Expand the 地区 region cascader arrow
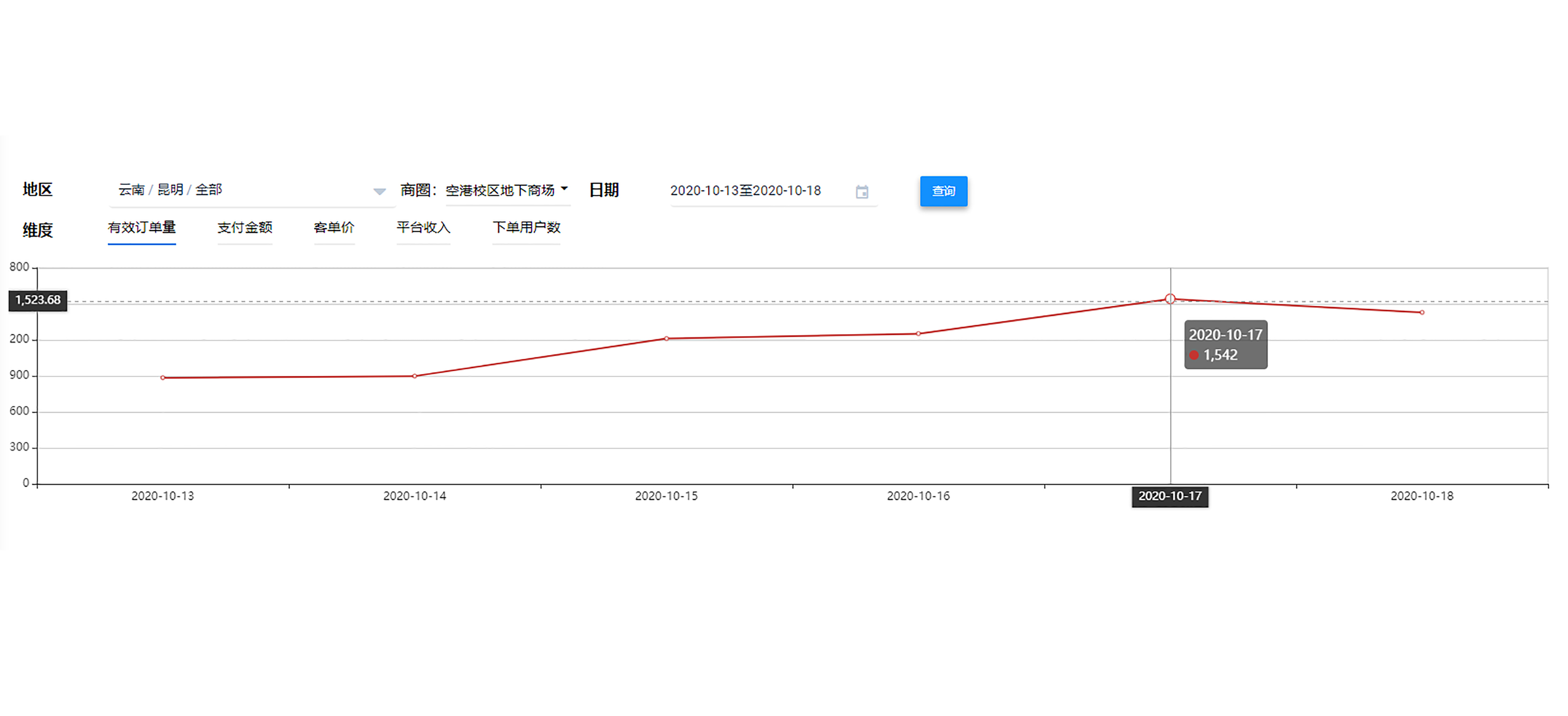The width and height of the screenshot is (1568, 716). 379,191
